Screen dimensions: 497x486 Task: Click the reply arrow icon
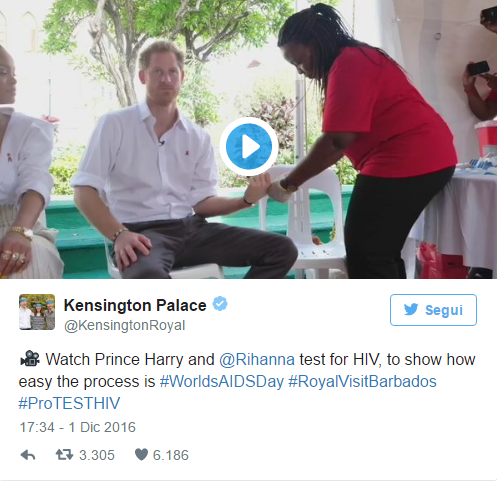tap(28, 455)
